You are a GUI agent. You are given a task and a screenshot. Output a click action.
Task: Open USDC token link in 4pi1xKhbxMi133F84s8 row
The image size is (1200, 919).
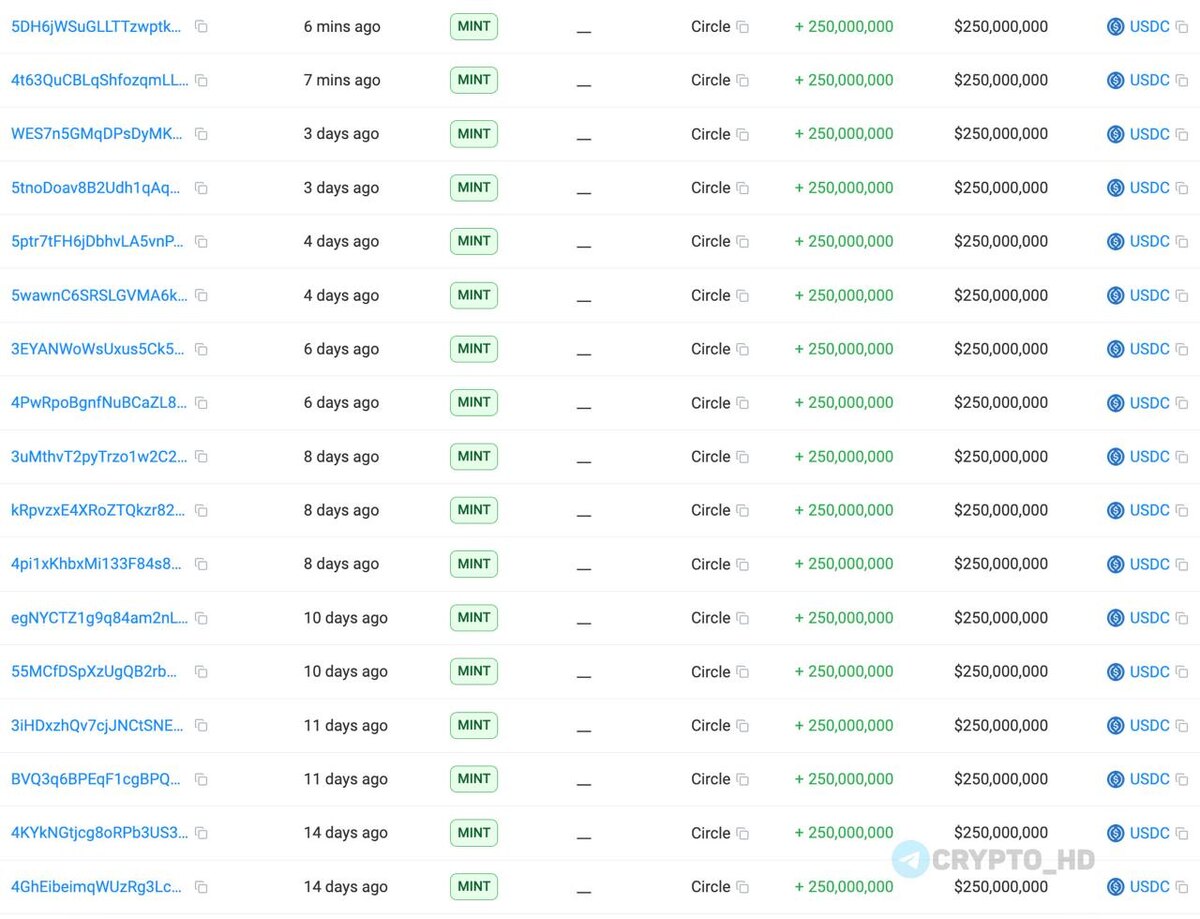point(1149,564)
